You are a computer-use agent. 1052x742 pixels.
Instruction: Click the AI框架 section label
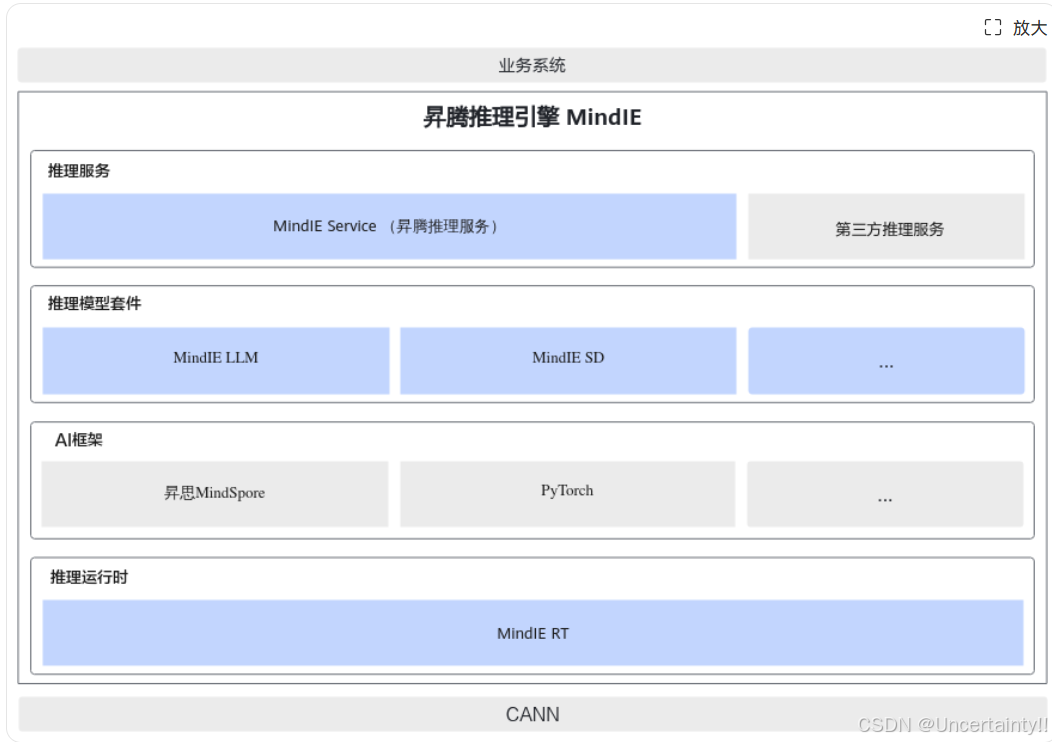coord(78,440)
